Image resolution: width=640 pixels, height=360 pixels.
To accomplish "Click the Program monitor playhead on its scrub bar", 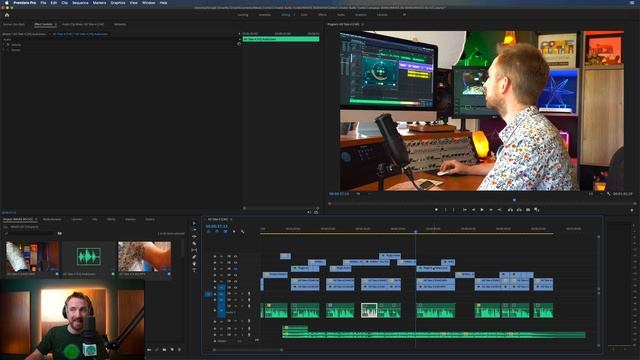I will pyautogui.click(x=514, y=200).
